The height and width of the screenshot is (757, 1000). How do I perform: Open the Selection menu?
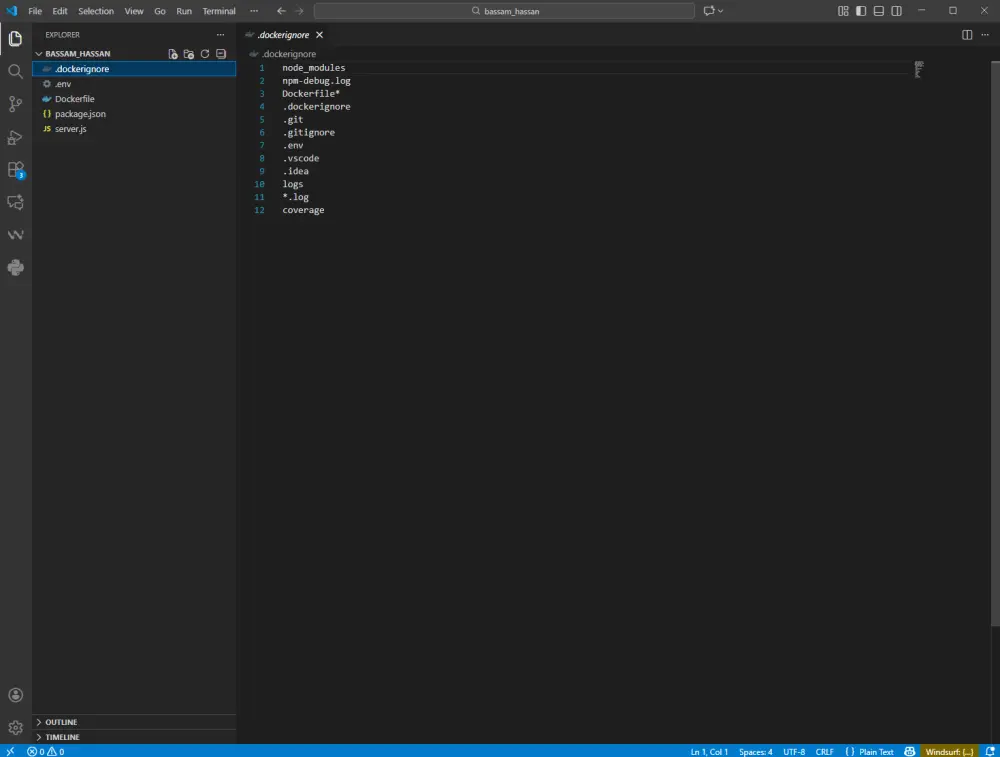tap(96, 11)
